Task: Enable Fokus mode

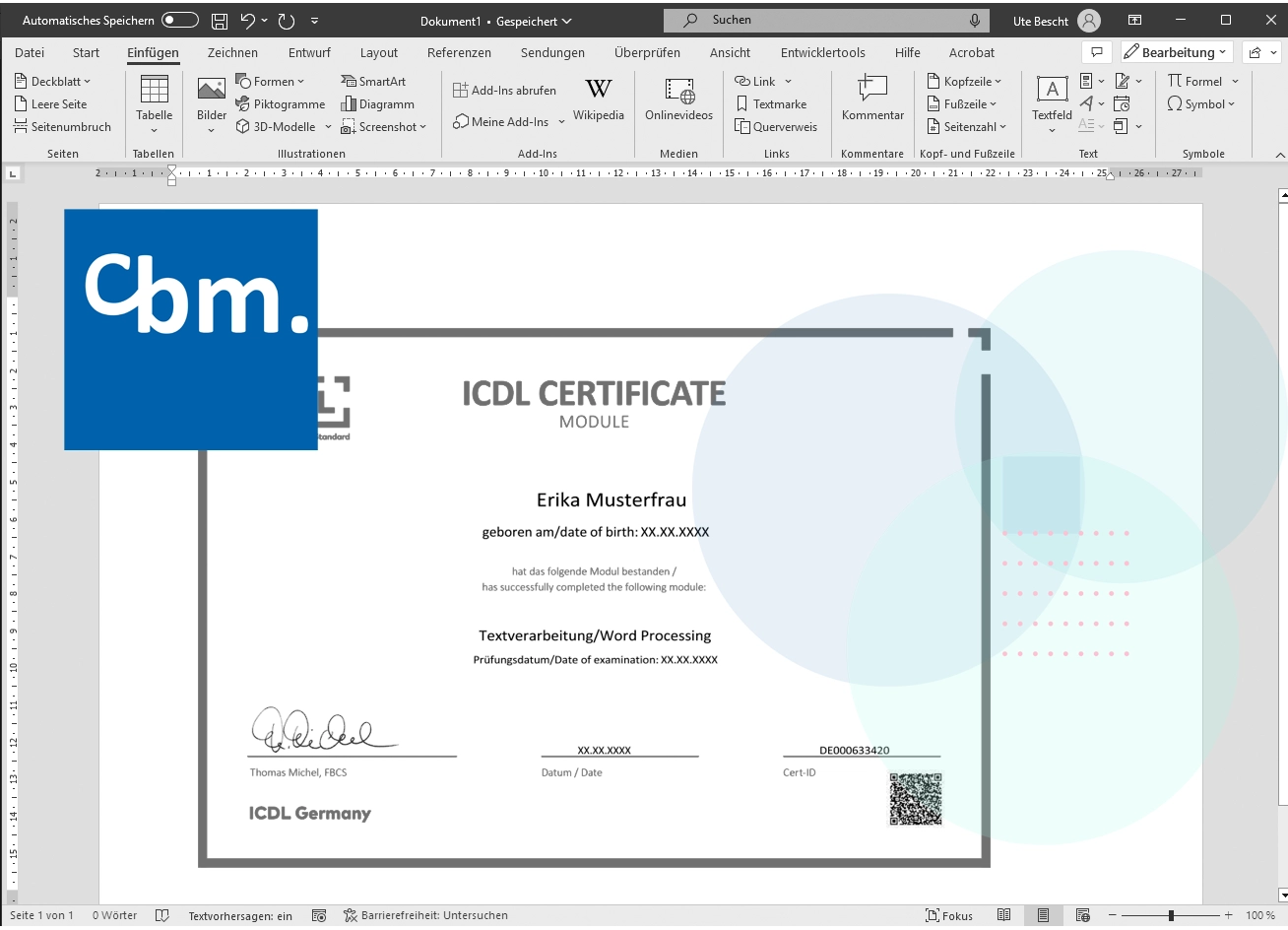Action: (949, 915)
